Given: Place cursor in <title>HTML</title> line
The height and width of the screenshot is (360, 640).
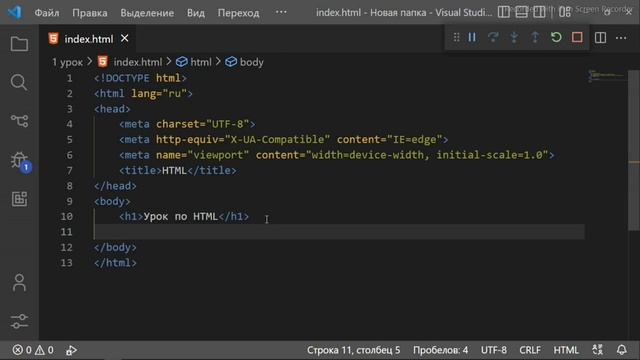Looking at the screenshot, I should click(178, 171).
